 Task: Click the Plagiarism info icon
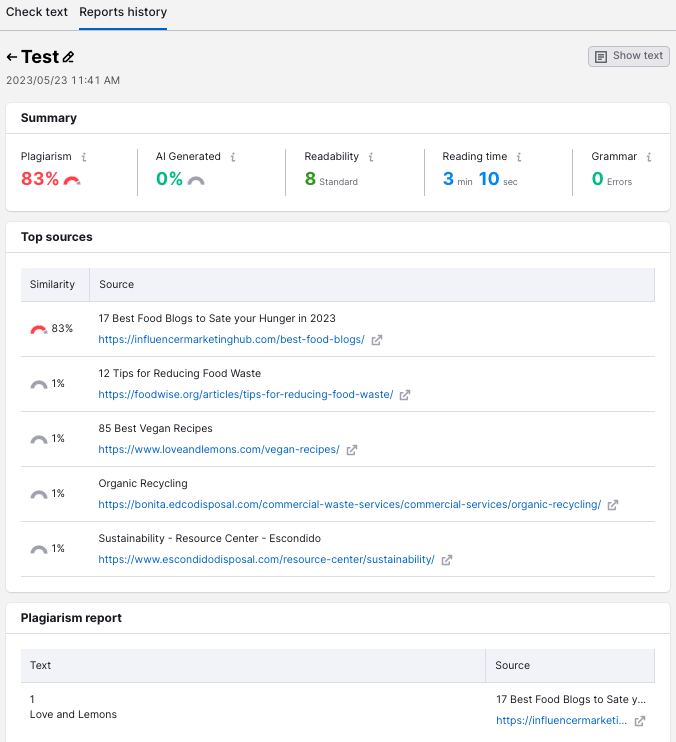[x=84, y=157]
